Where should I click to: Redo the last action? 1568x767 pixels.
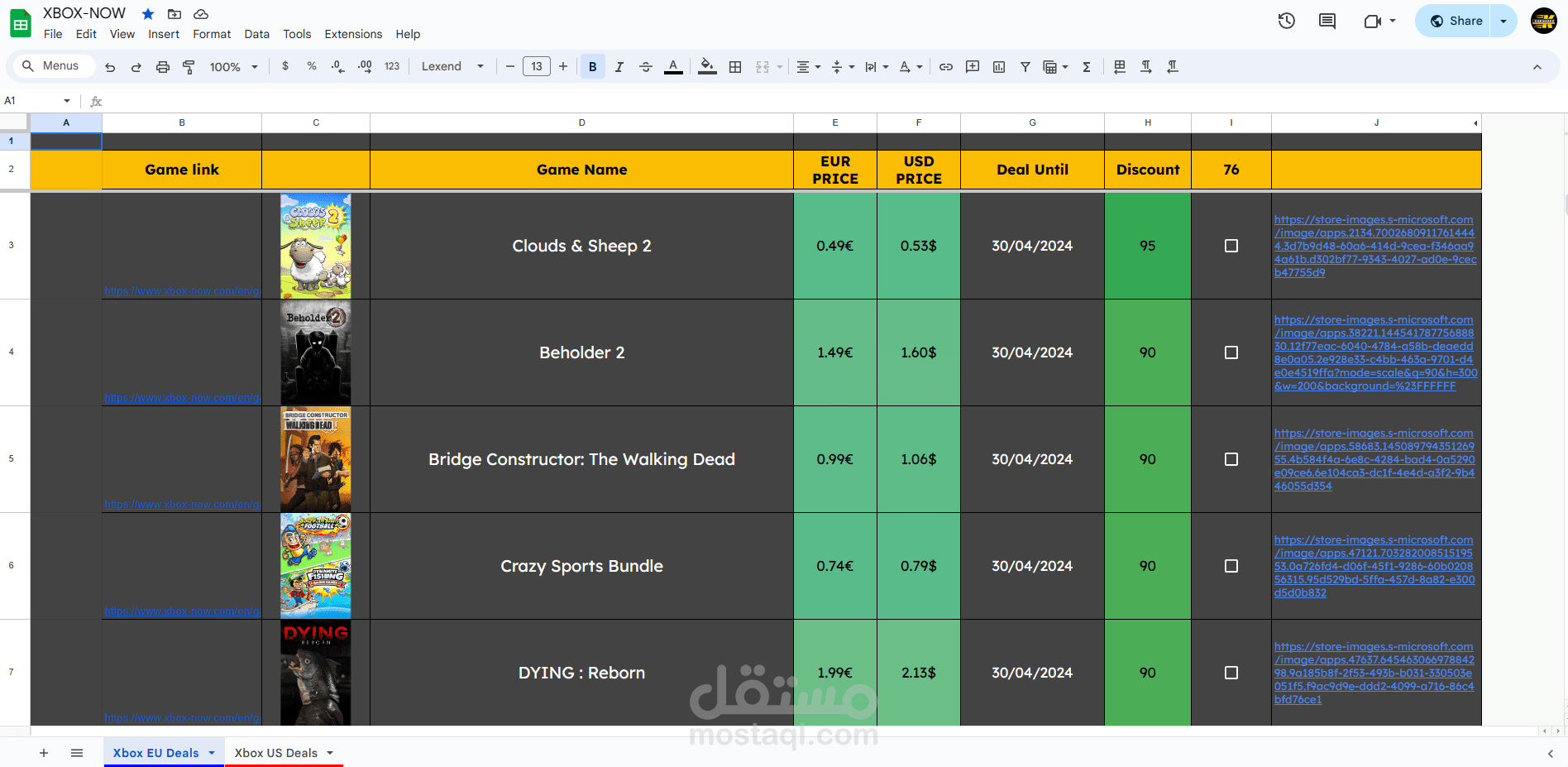136,67
